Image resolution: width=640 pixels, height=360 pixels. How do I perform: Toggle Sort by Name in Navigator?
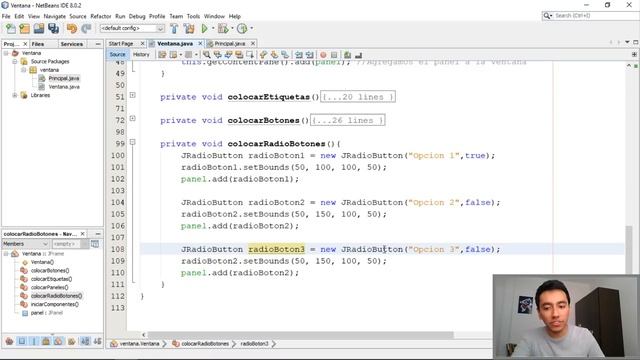pos(85,341)
